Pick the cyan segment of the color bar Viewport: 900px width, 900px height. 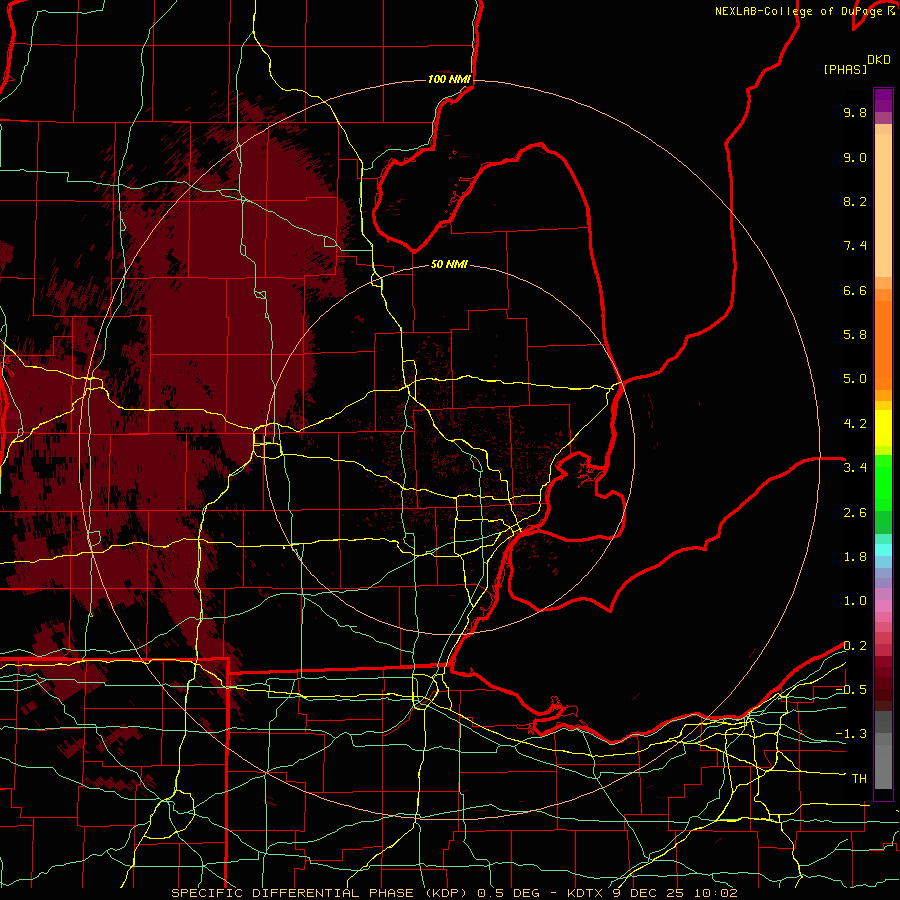(x=883, y=549)
